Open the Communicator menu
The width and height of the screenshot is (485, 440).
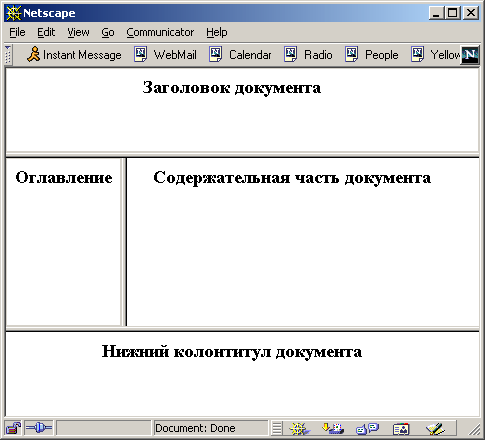click(160, 32)
